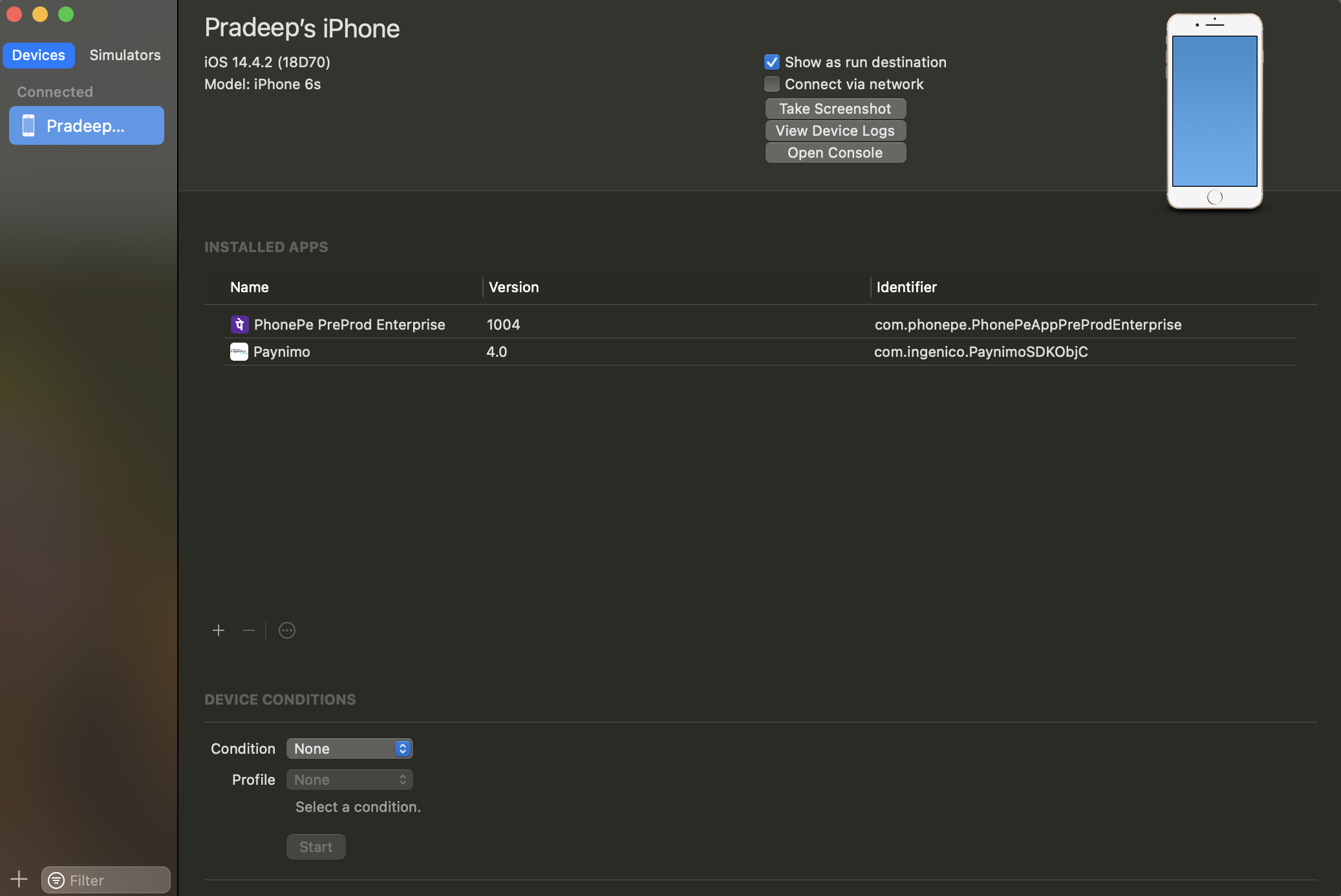Click the minus icon to remove app
The image size is (1341, 896).
tap(249, 630)
